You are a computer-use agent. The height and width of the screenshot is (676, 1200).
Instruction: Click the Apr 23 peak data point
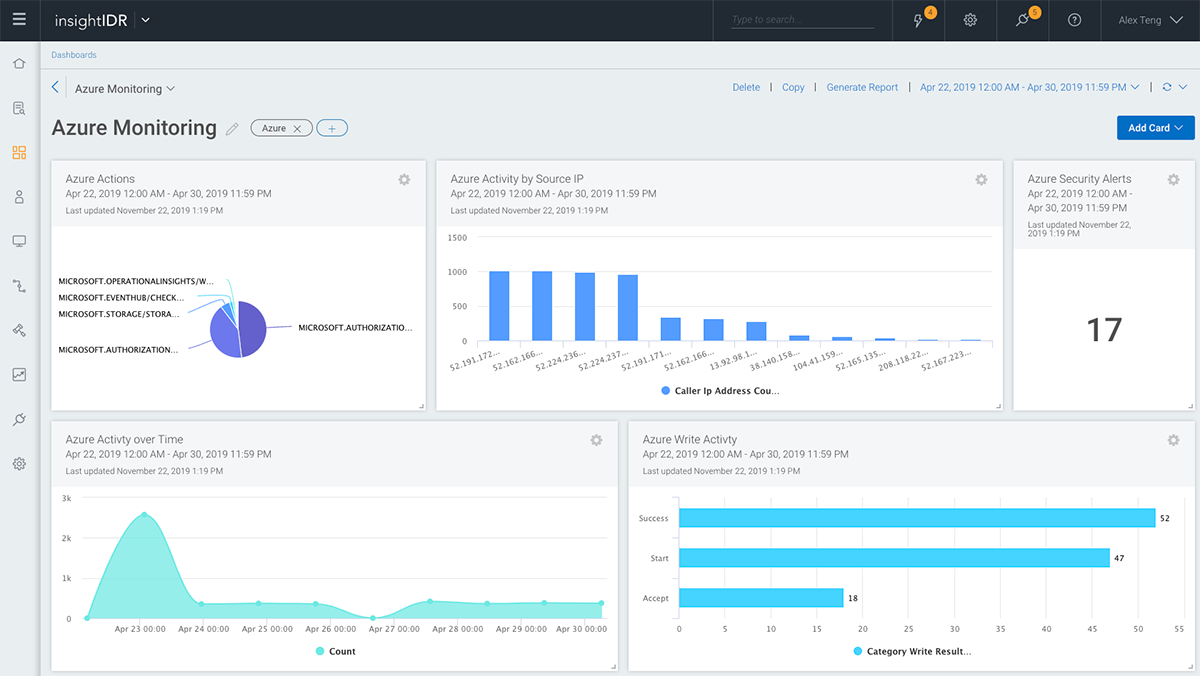point(144,514)
